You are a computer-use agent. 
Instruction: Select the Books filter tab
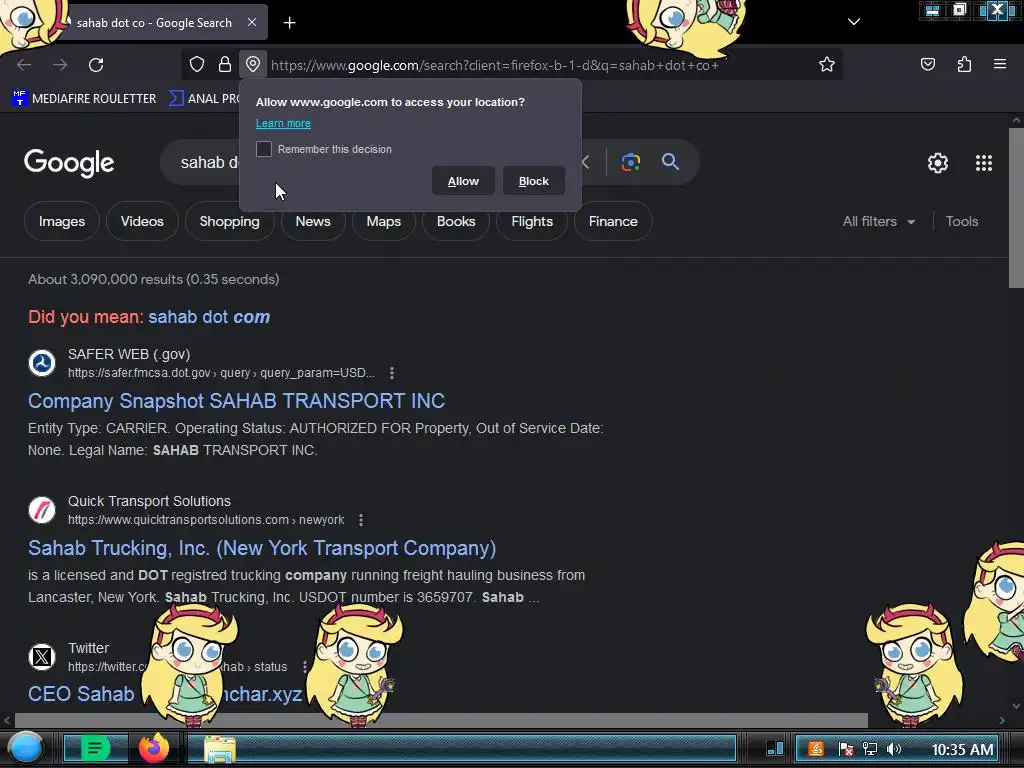[456, 221]
